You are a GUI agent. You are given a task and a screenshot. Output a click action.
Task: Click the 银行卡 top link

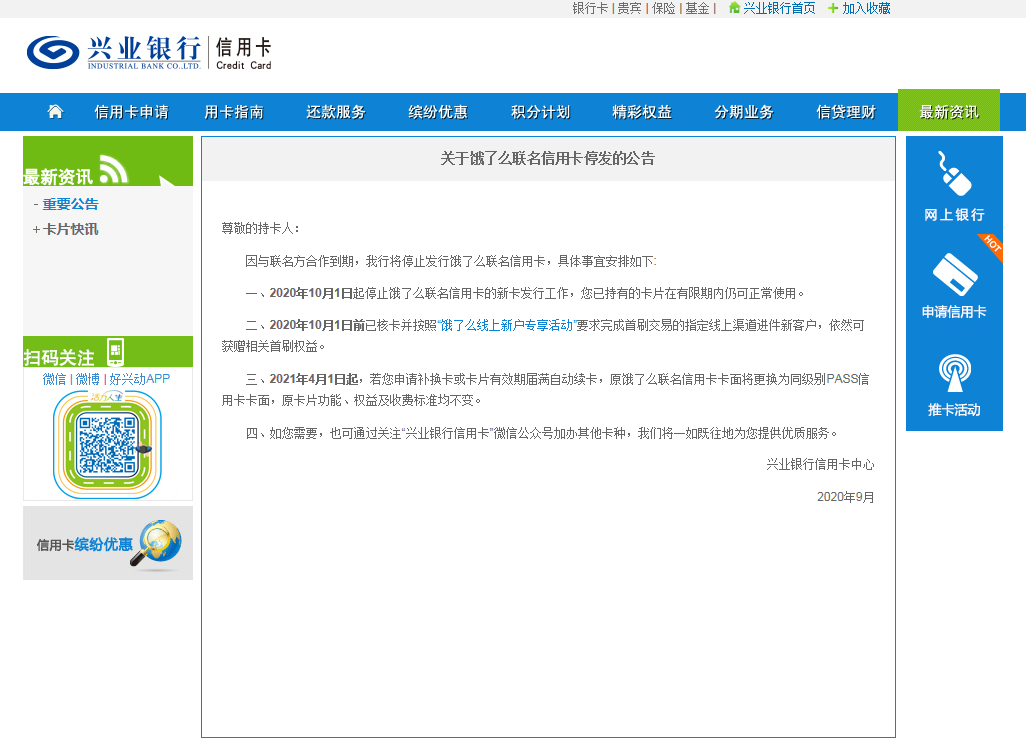coord(590,9)
